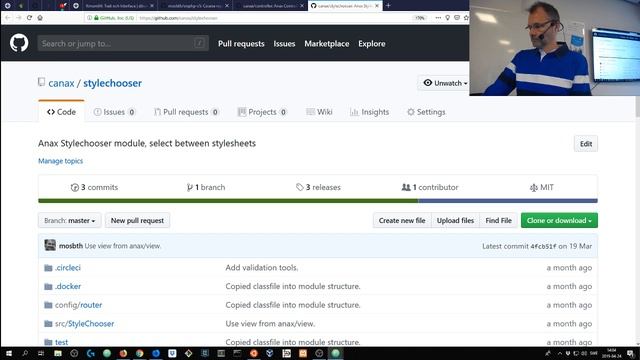Open the Insights tab

(369, 112)
